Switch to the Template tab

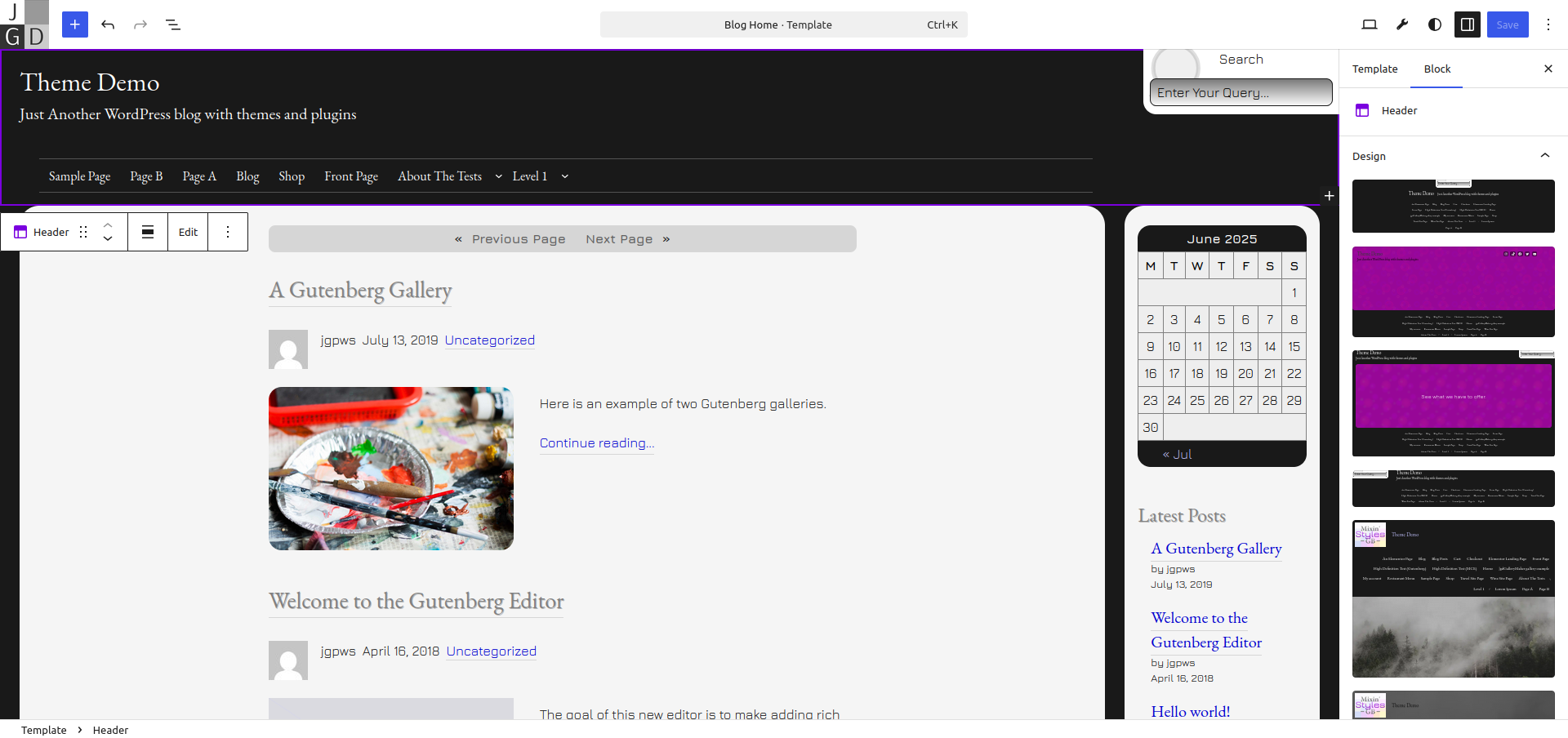click(1374, 69)
